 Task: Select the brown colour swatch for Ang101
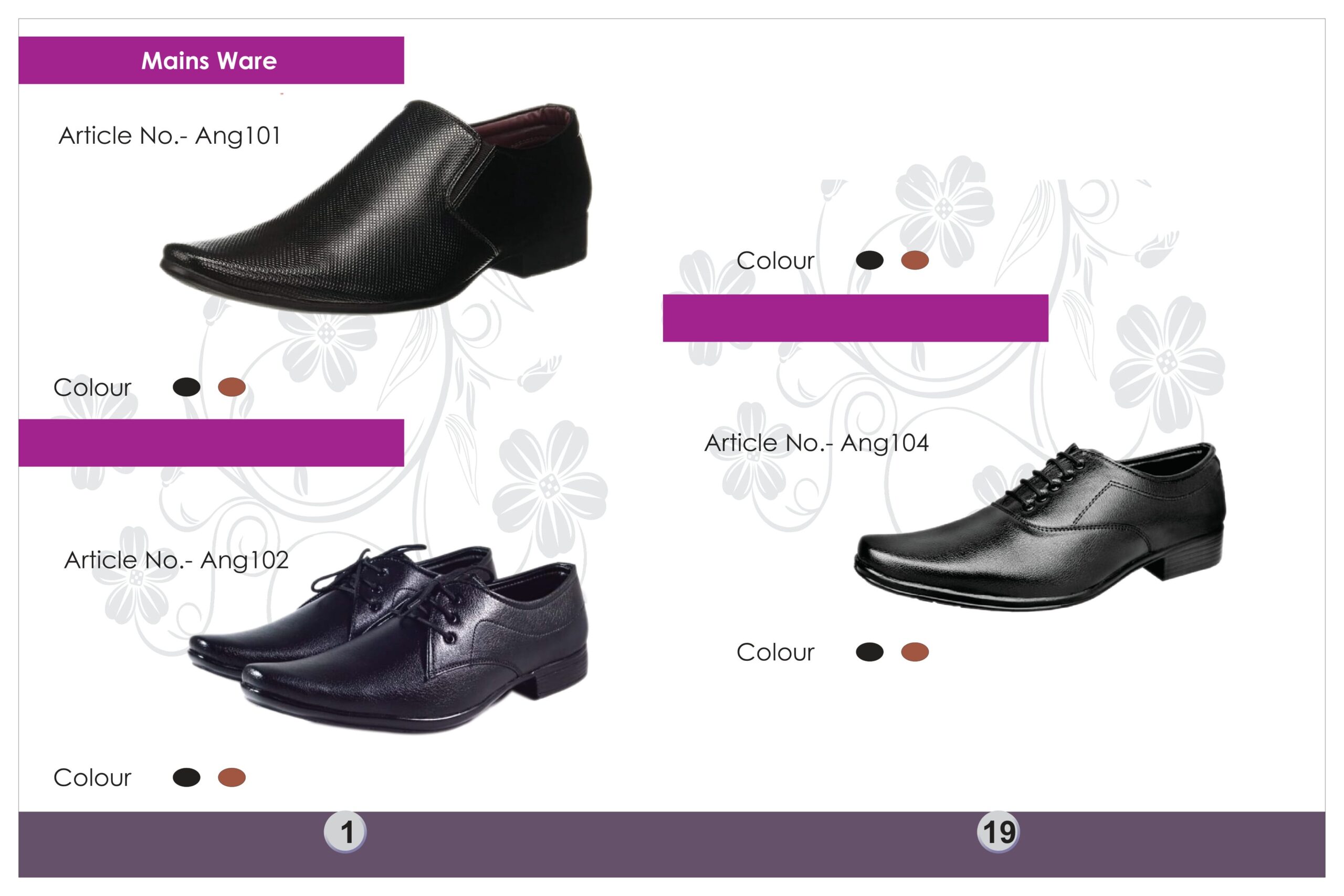(x=232, y=387)
